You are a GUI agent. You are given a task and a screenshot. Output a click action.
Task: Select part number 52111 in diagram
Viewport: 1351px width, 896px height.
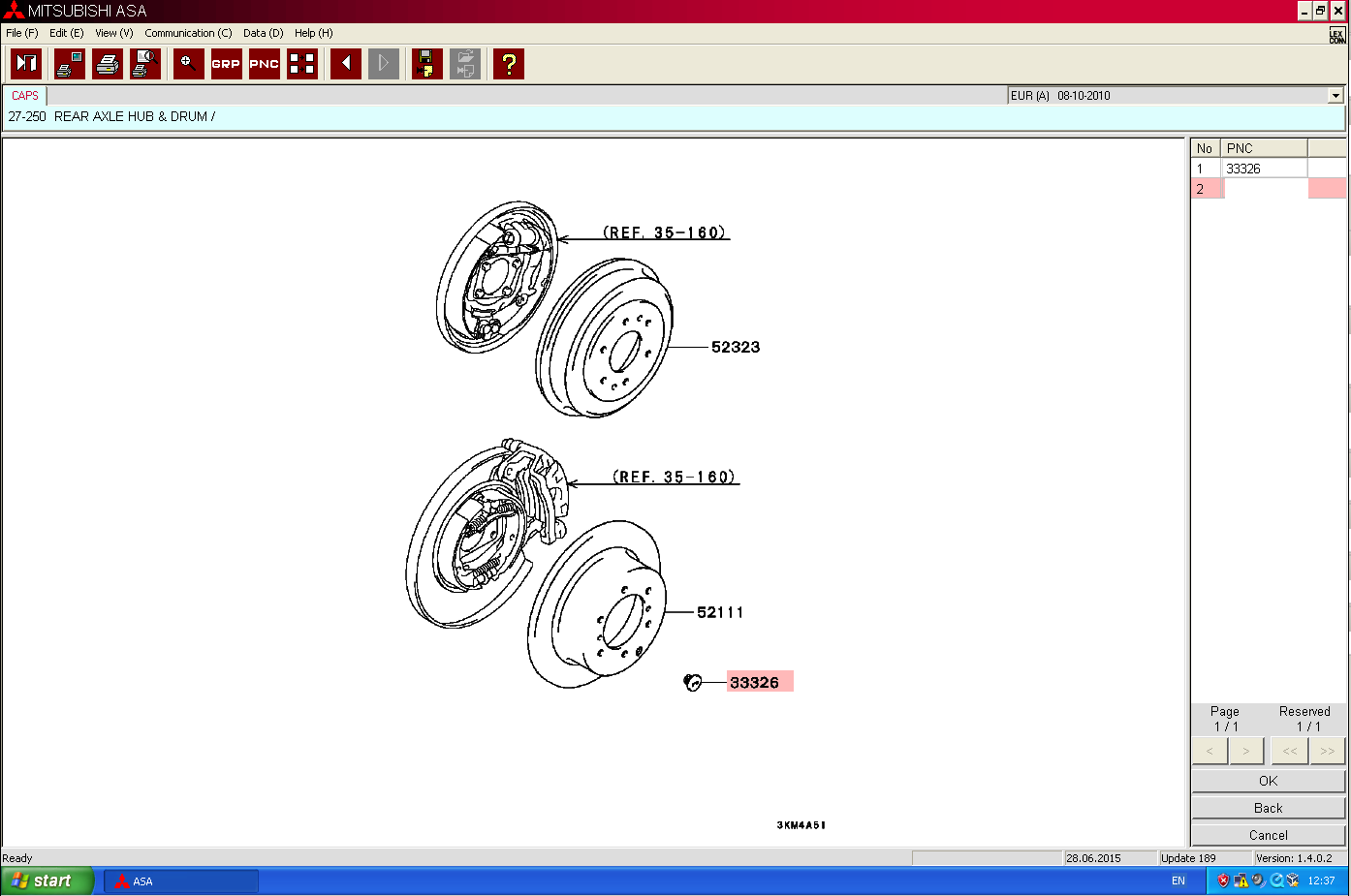(720, 612)
